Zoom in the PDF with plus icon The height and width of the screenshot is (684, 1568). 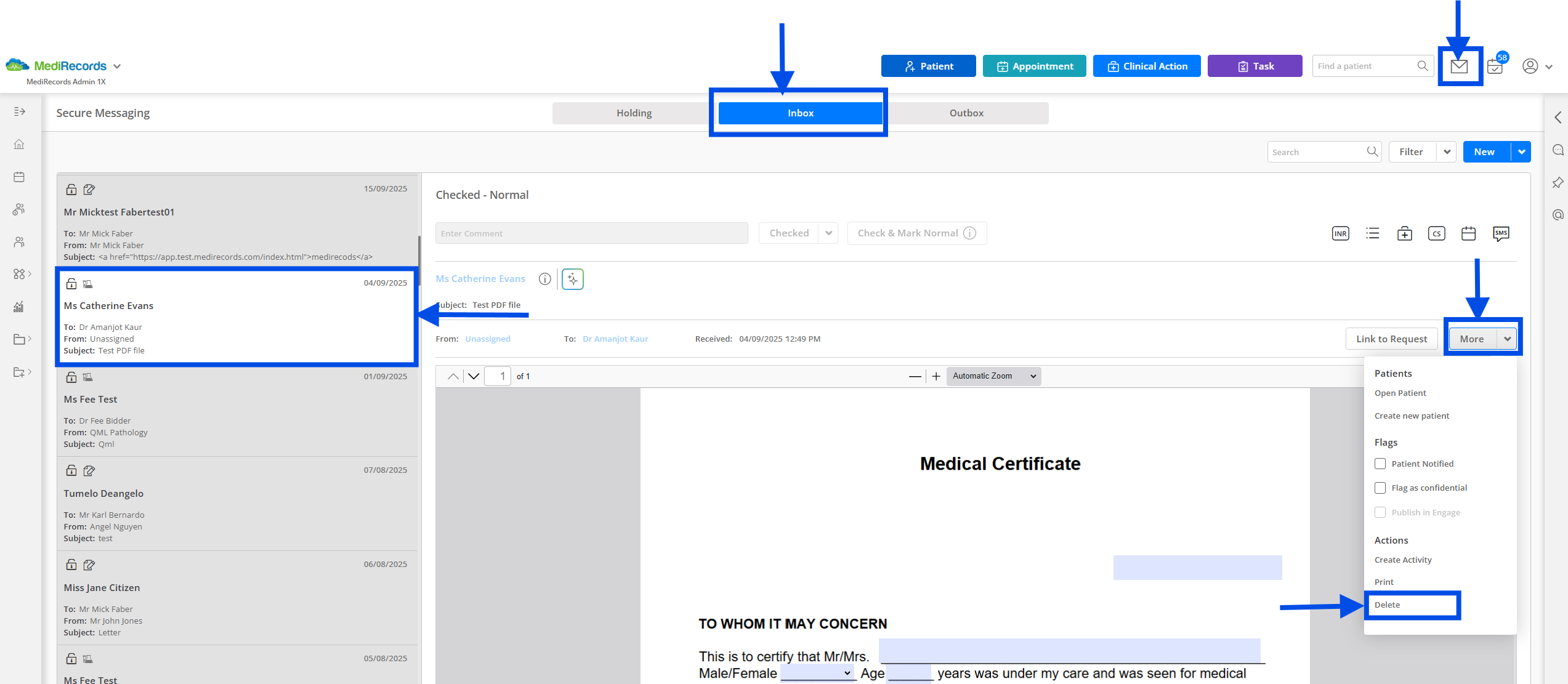pos(936,376)
